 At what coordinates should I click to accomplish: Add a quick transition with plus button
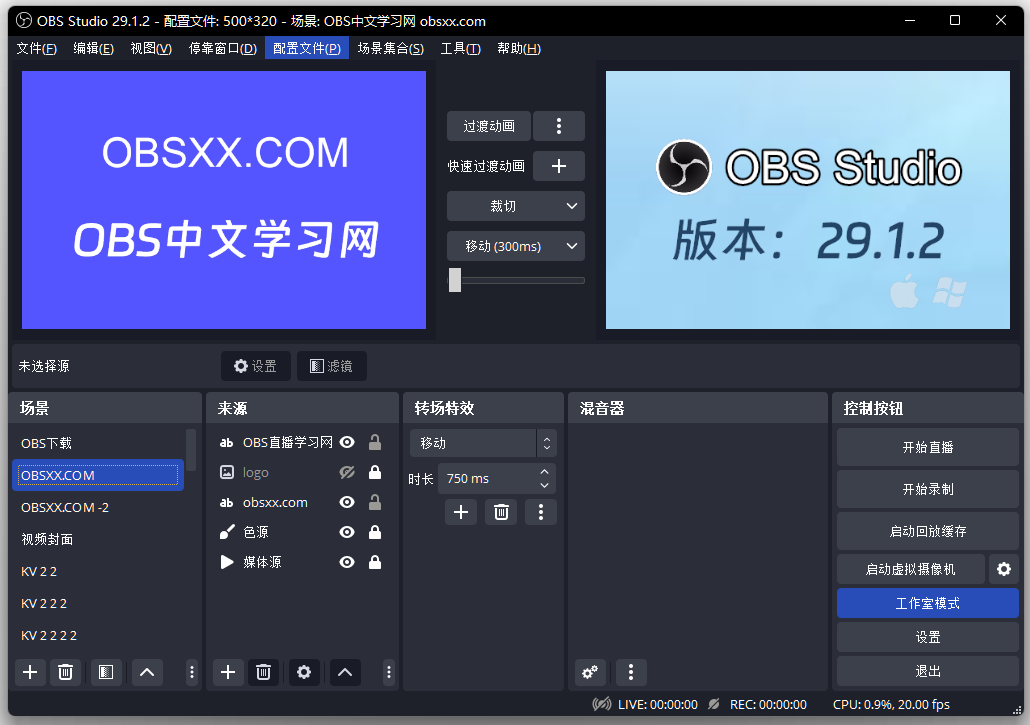pyautogui.click(x=559, y=166)
